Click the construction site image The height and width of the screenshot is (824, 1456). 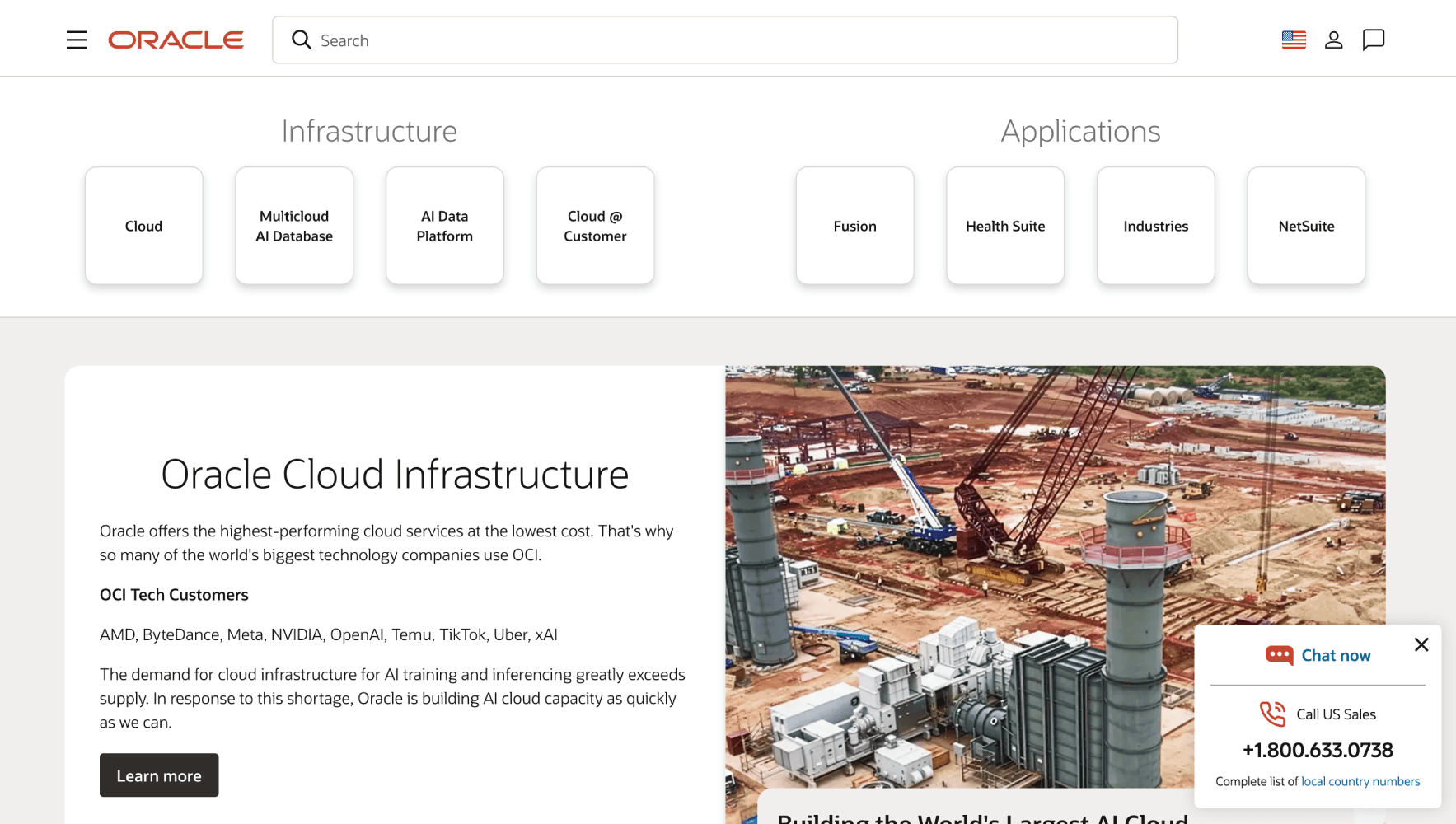coord(1055,577)
